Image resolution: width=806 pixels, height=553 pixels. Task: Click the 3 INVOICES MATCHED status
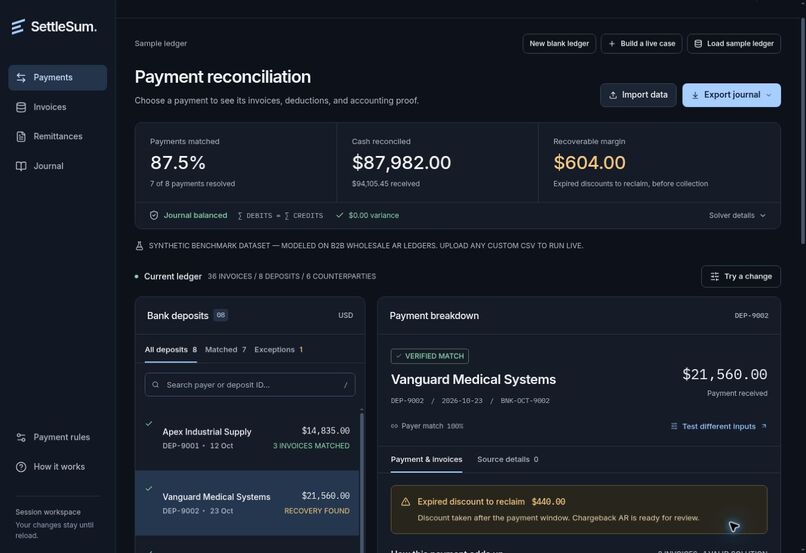click(x=311, y=446)
